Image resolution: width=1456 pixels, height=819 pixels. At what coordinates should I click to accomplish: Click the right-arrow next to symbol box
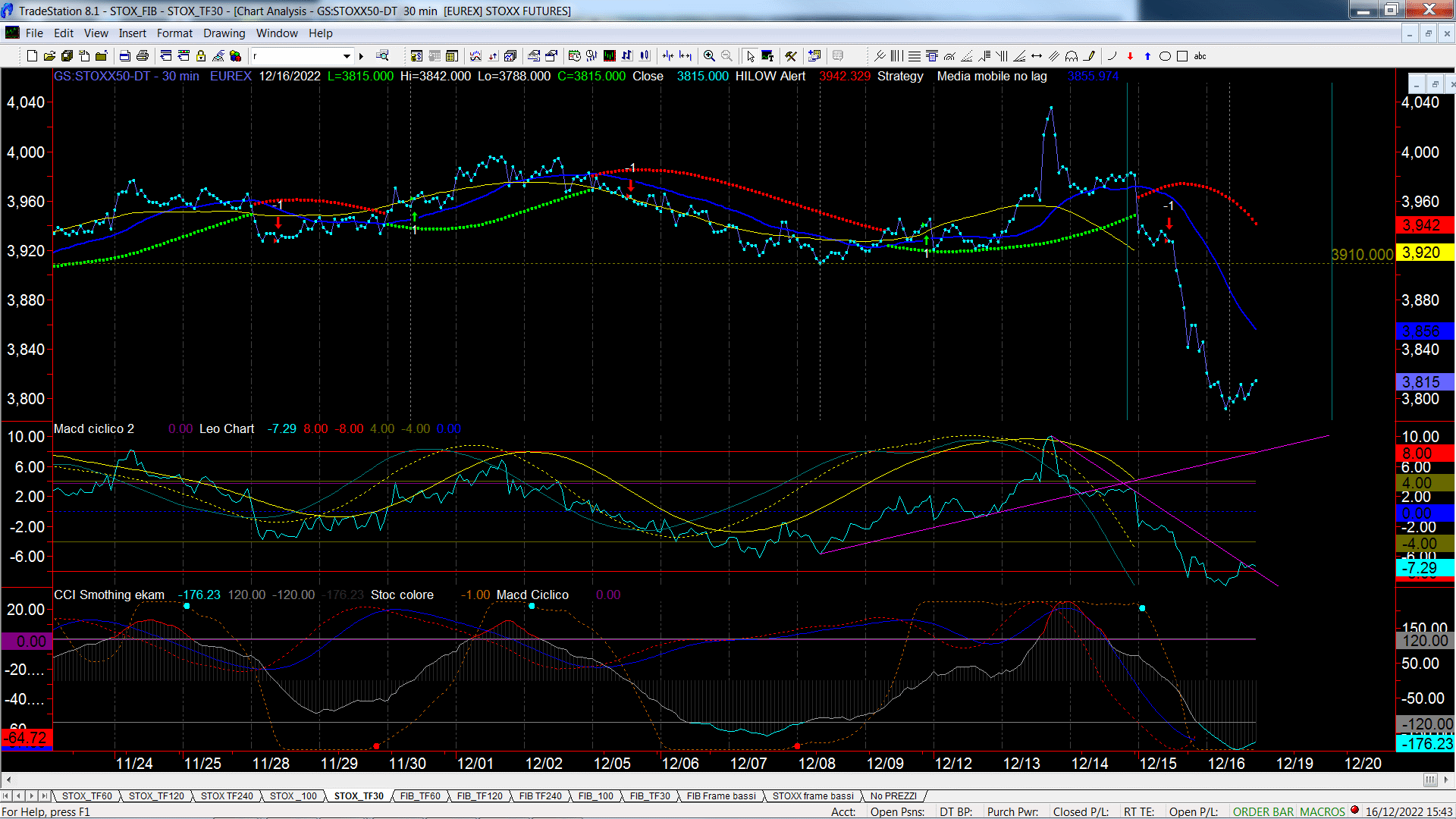tap(361, 56)
